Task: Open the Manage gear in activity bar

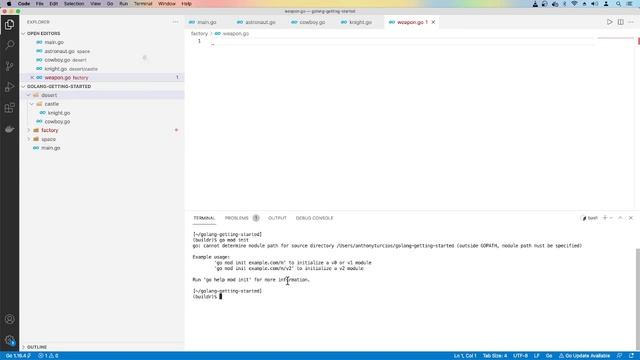Action: pyautogui.click(x=9, y=340)
